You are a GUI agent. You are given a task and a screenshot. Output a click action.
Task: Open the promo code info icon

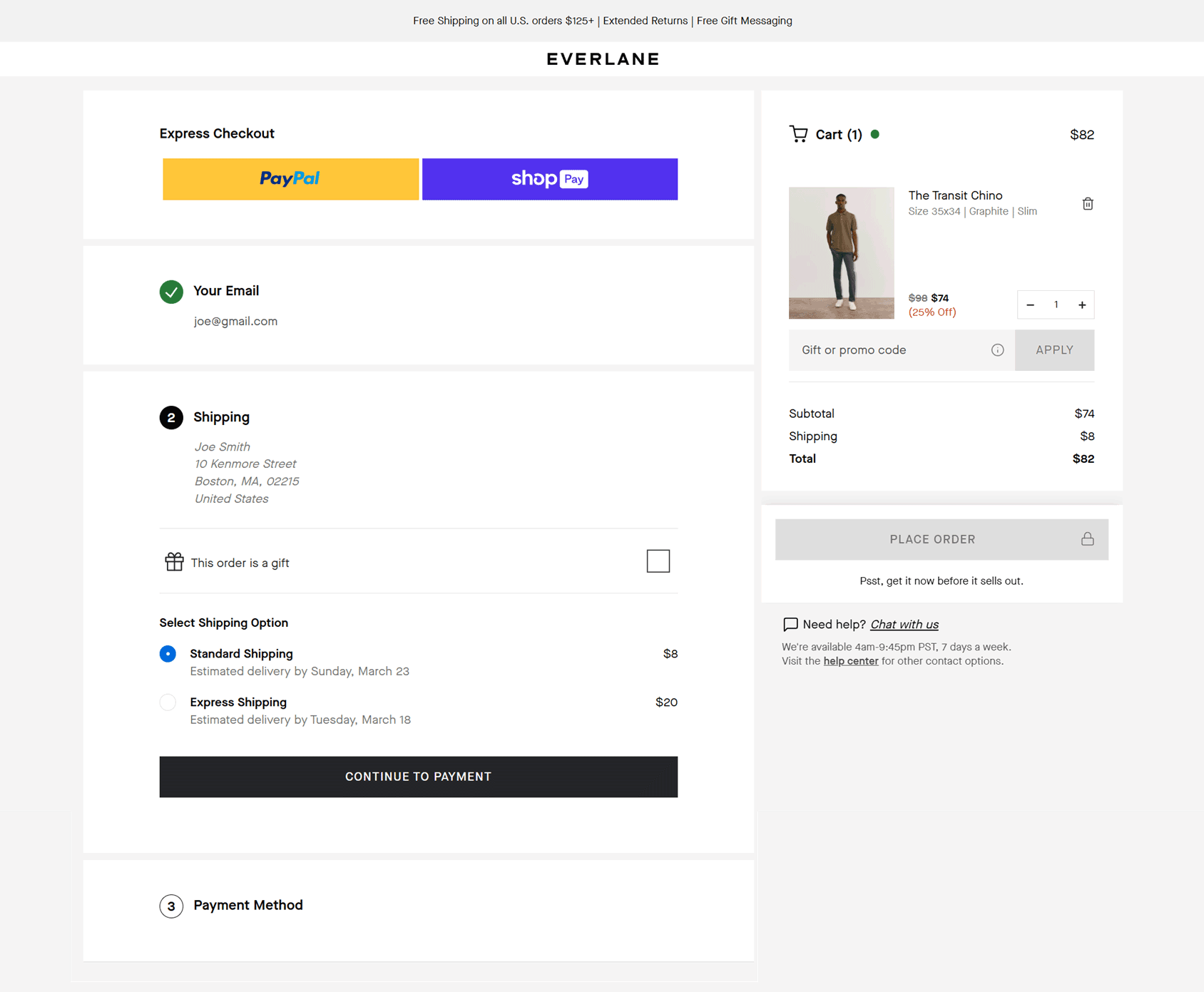[x=997, y=350]
